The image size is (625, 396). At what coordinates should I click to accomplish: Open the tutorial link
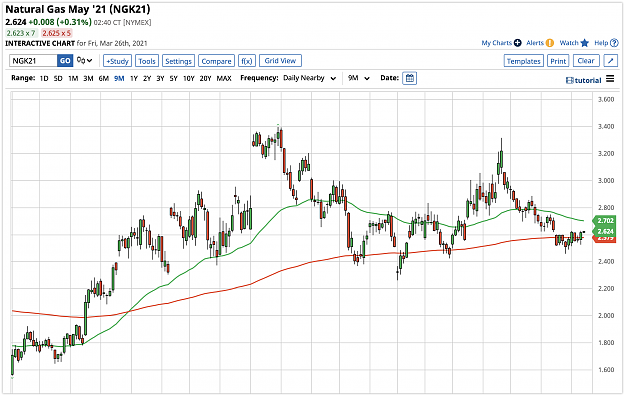(x=584, y=80)
